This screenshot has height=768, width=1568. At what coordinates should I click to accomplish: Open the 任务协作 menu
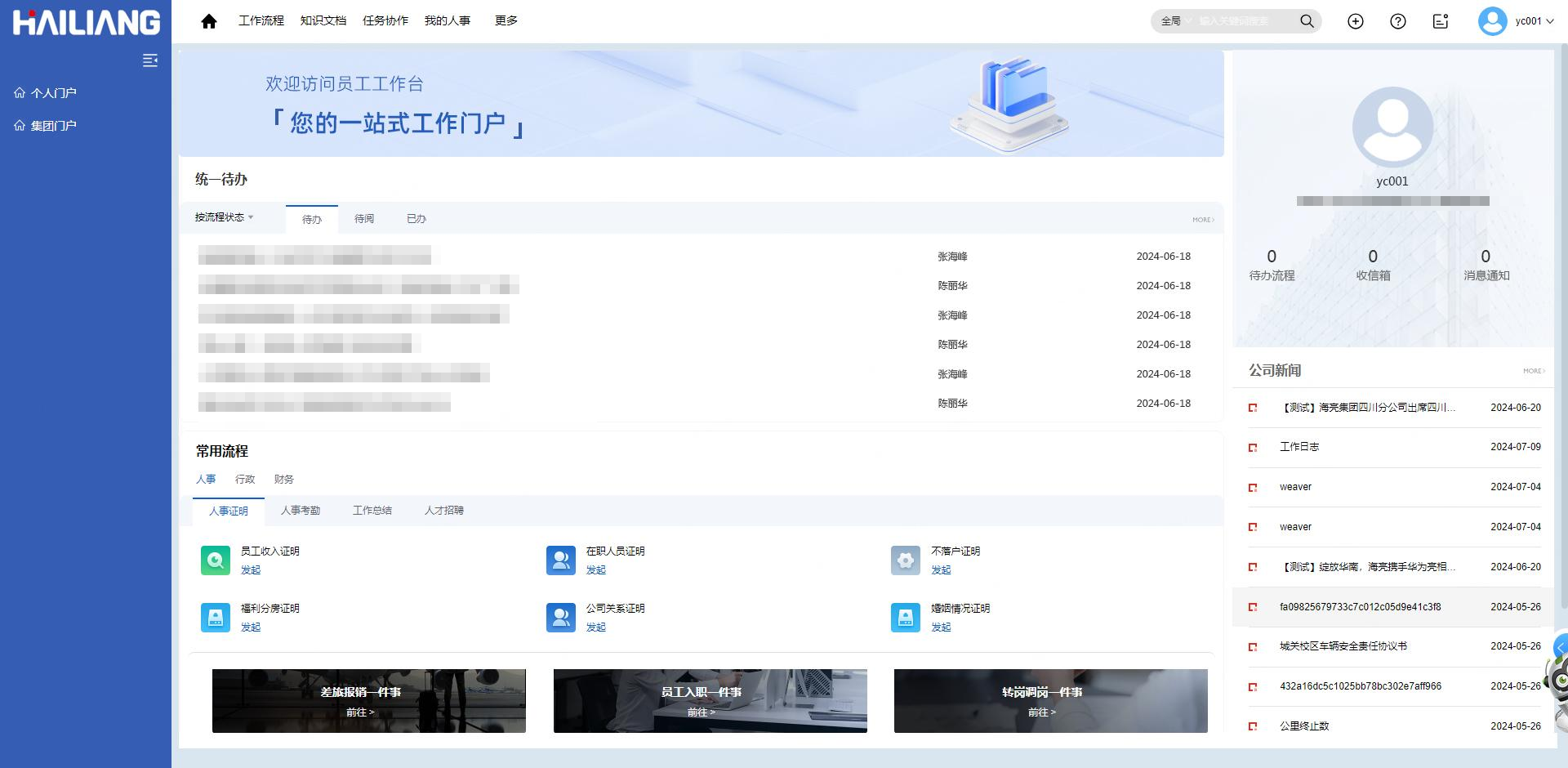(x=385, y=20)
